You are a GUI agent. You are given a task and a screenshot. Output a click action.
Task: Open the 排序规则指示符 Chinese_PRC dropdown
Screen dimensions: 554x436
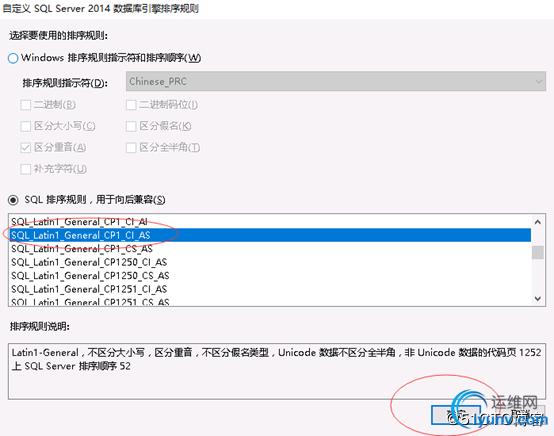pos(336,81)
